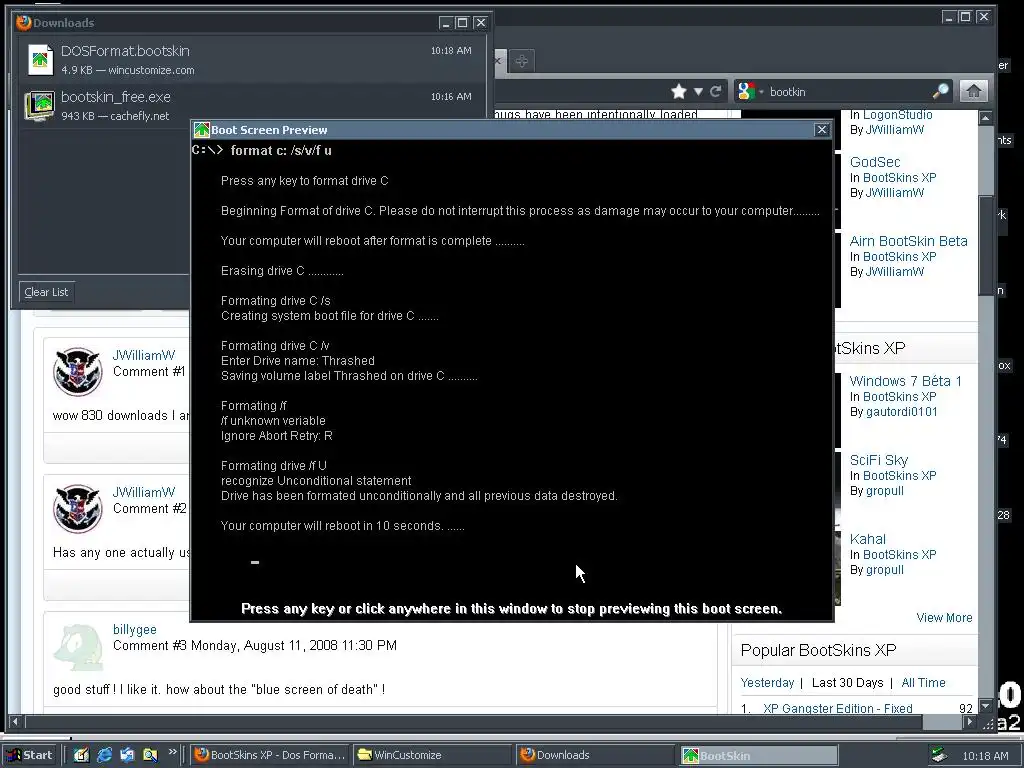
Task: Open XP Gangster Edition - Fixed link
Action: click(x=837, y=708)
